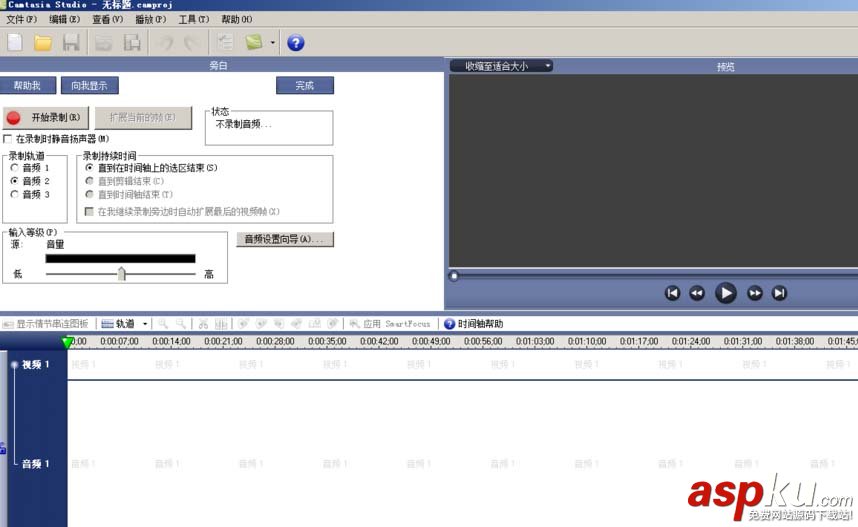858x527 pixels.
Task: Open help via the blue question mark
Action: point(295,42)
